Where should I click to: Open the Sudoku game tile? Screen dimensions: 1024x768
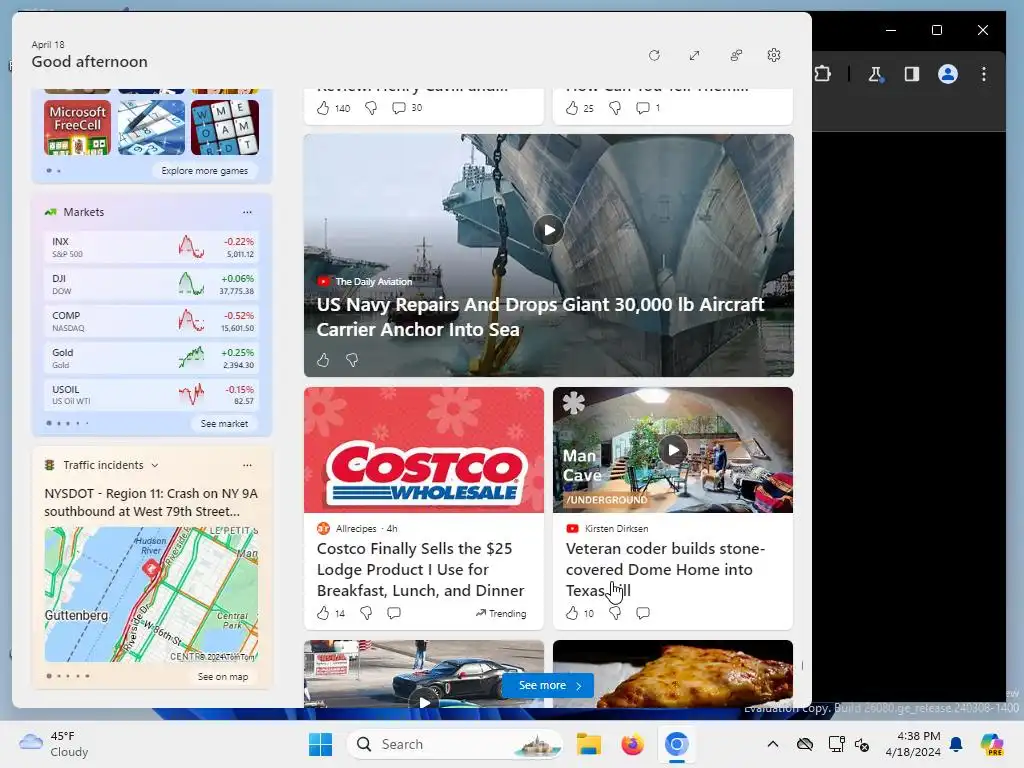152,127
